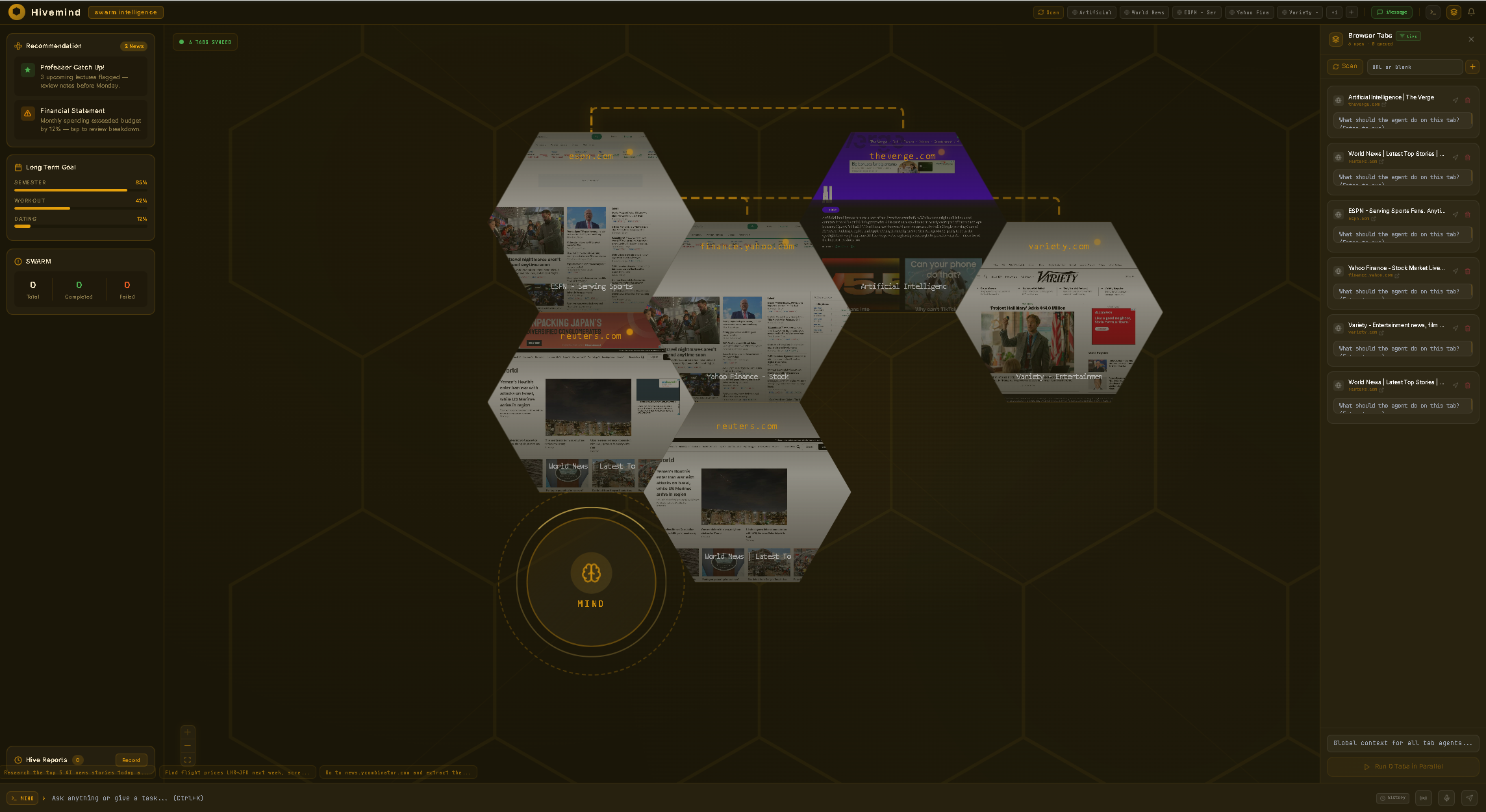Send the agent to the ESPN tab

(1455, 214)
